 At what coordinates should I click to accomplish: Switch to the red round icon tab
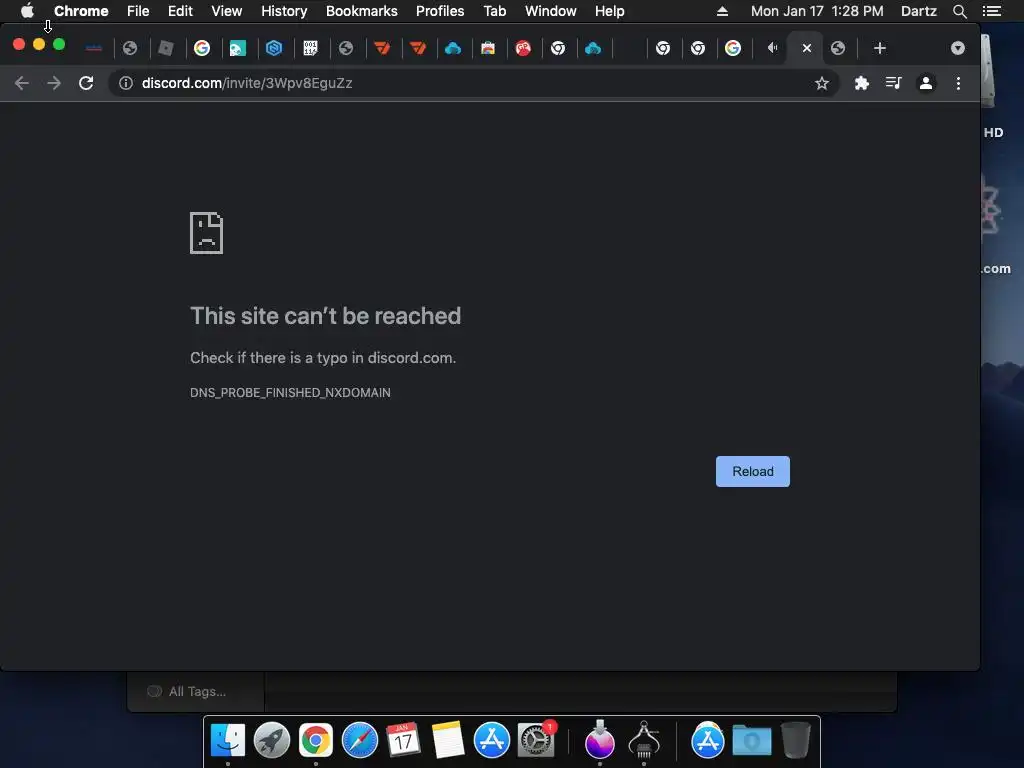(x=523, y=48)
